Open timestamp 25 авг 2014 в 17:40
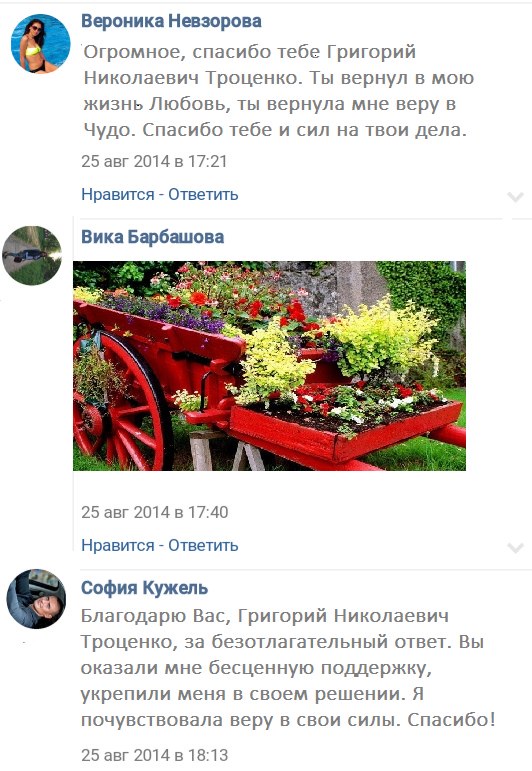 pyautogui.click(x=154, y=512)
